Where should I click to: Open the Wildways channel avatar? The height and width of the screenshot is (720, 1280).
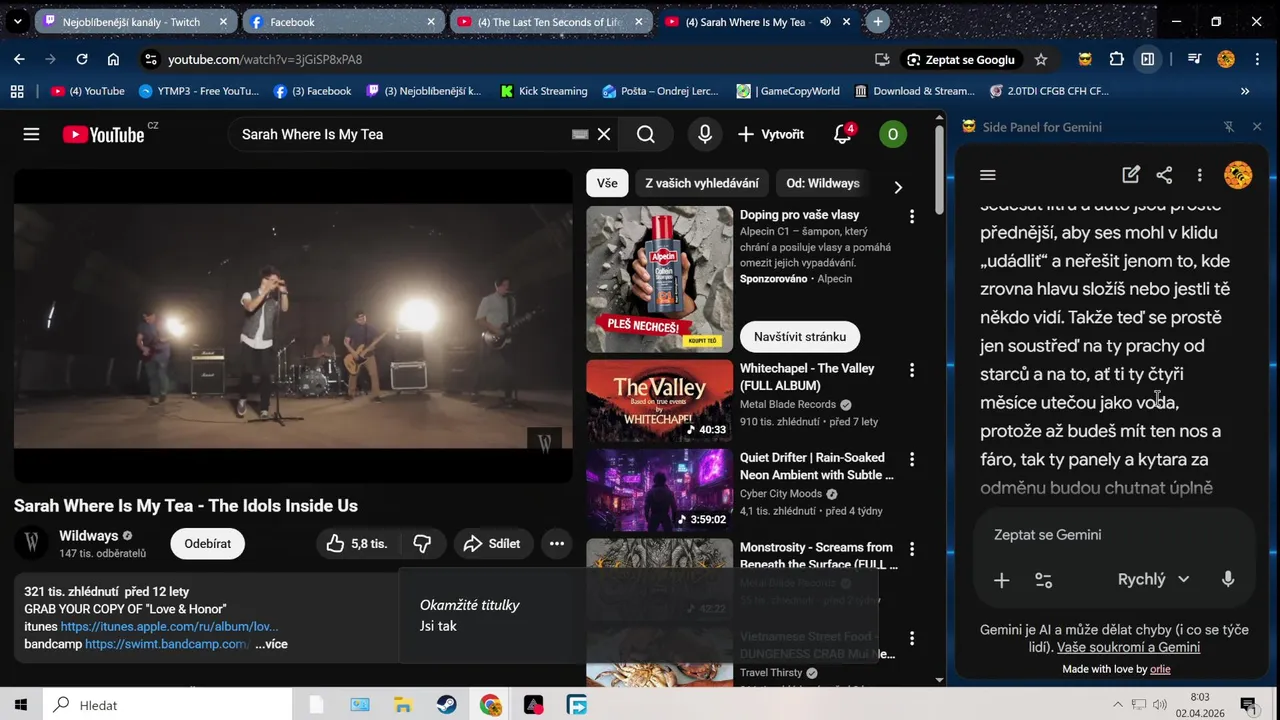(x=32, y=543)
